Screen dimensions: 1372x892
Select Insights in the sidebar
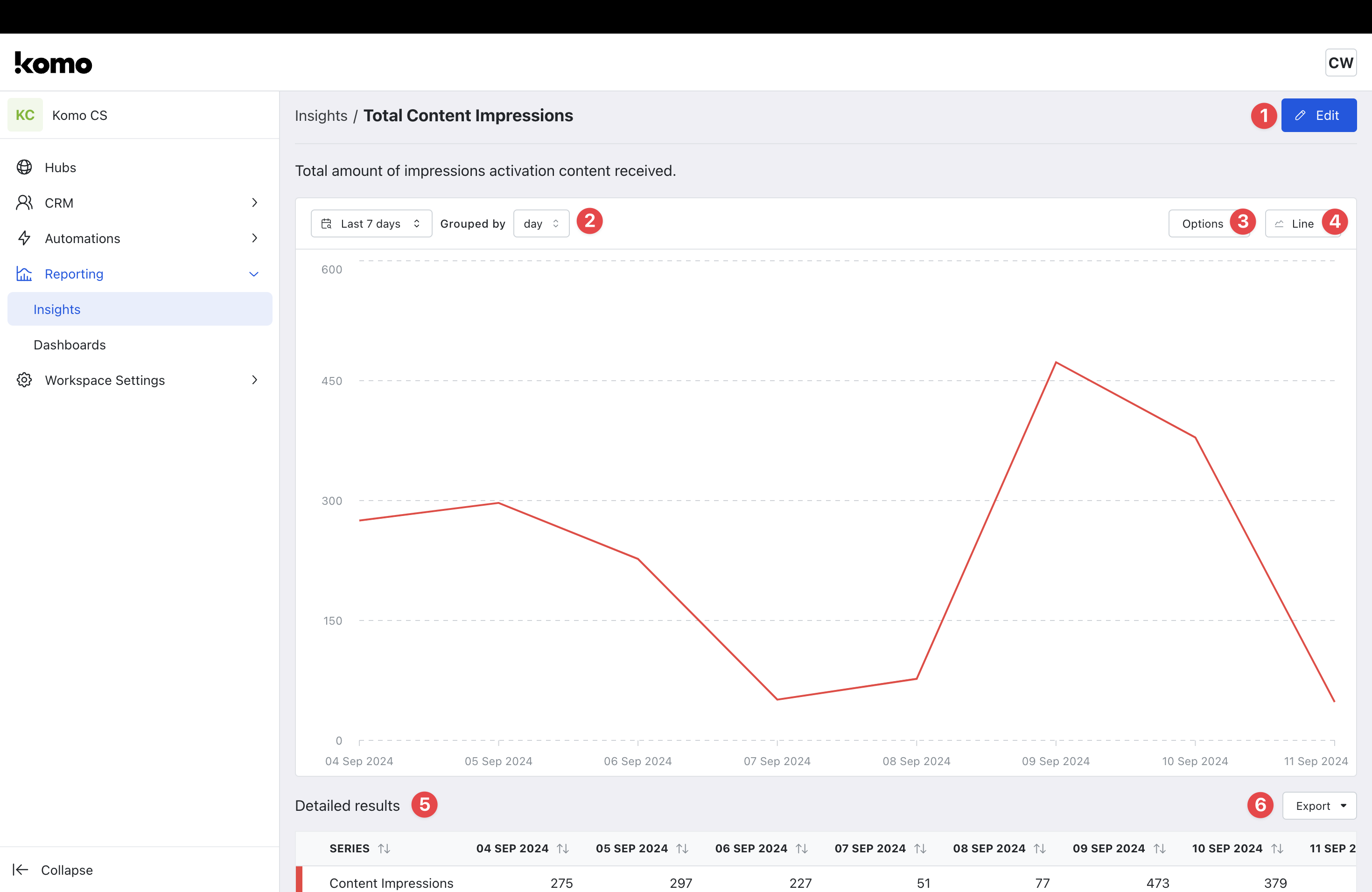click(x=57, y=309)
